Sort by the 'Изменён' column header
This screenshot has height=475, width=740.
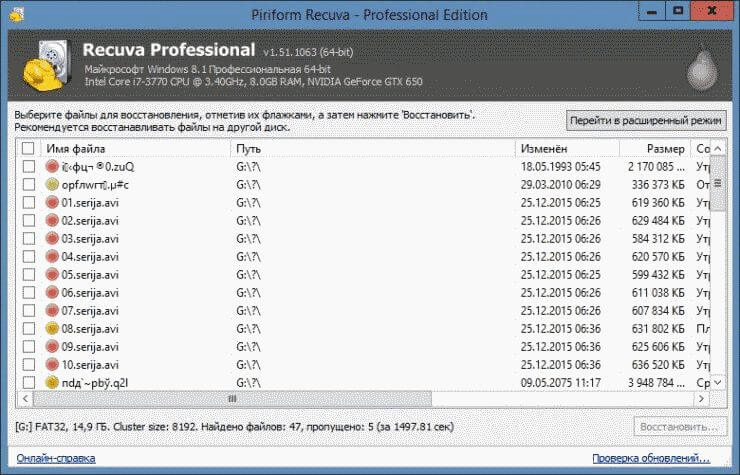[567, 148]
